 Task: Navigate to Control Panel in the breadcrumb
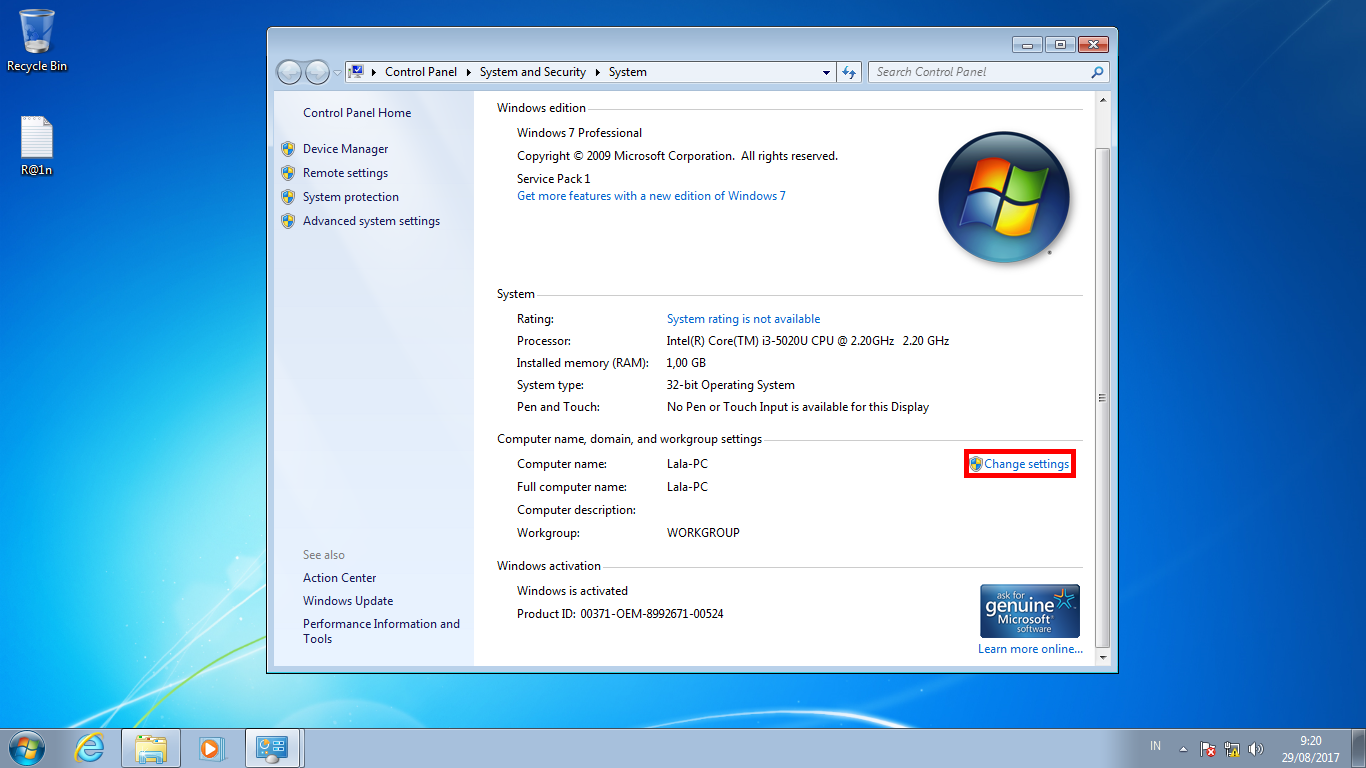click(421, 71)
